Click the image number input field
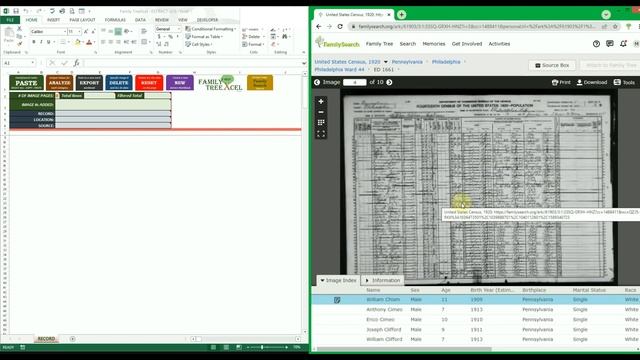 click(x=355, y=82)
